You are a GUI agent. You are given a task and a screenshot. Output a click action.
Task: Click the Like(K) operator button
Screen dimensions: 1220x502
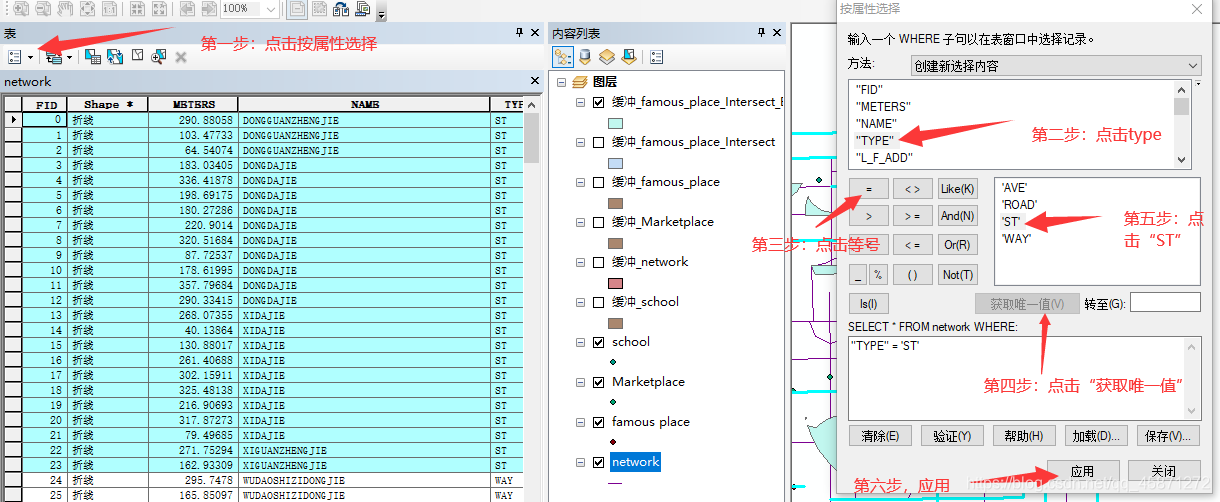tap(957, 188)
